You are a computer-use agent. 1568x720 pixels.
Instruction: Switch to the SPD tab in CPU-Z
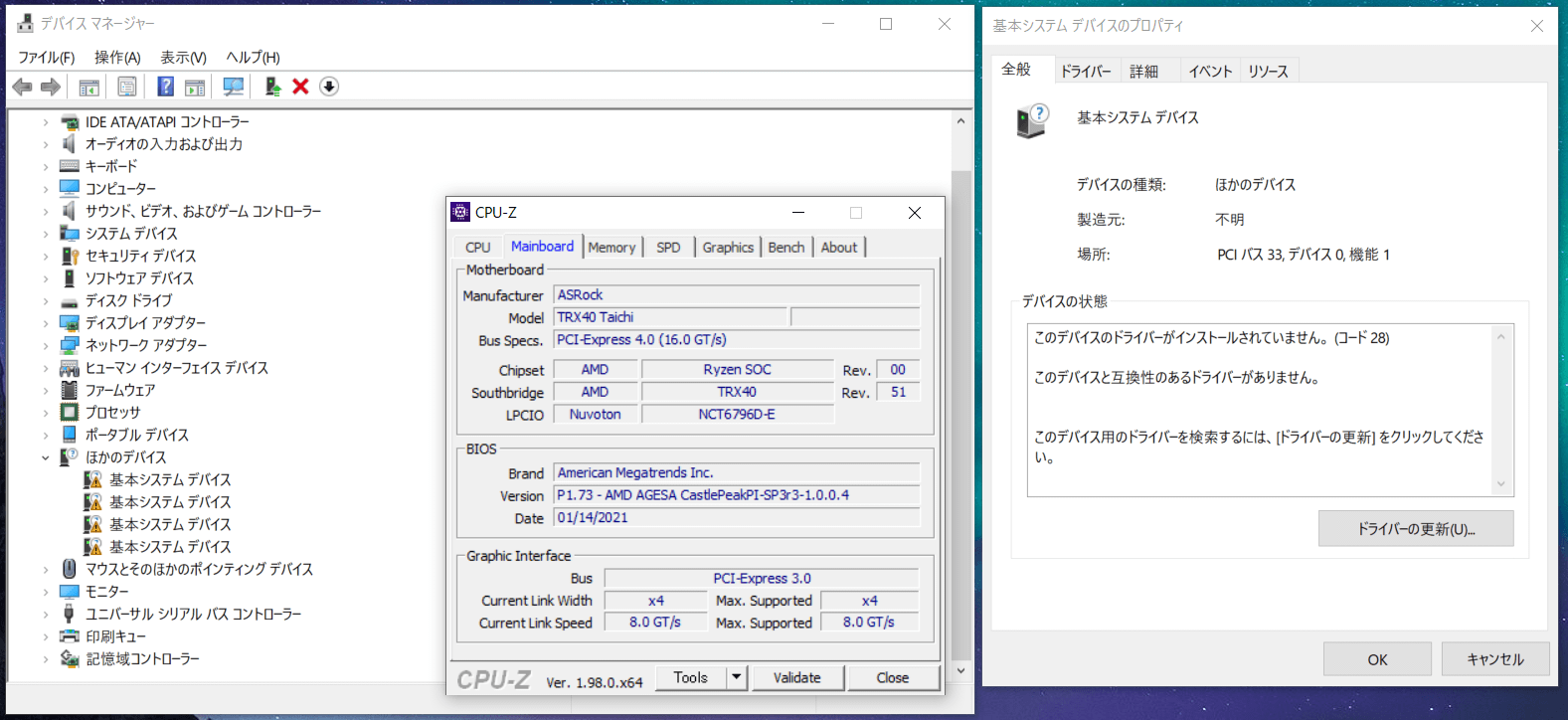pos(668,248)
